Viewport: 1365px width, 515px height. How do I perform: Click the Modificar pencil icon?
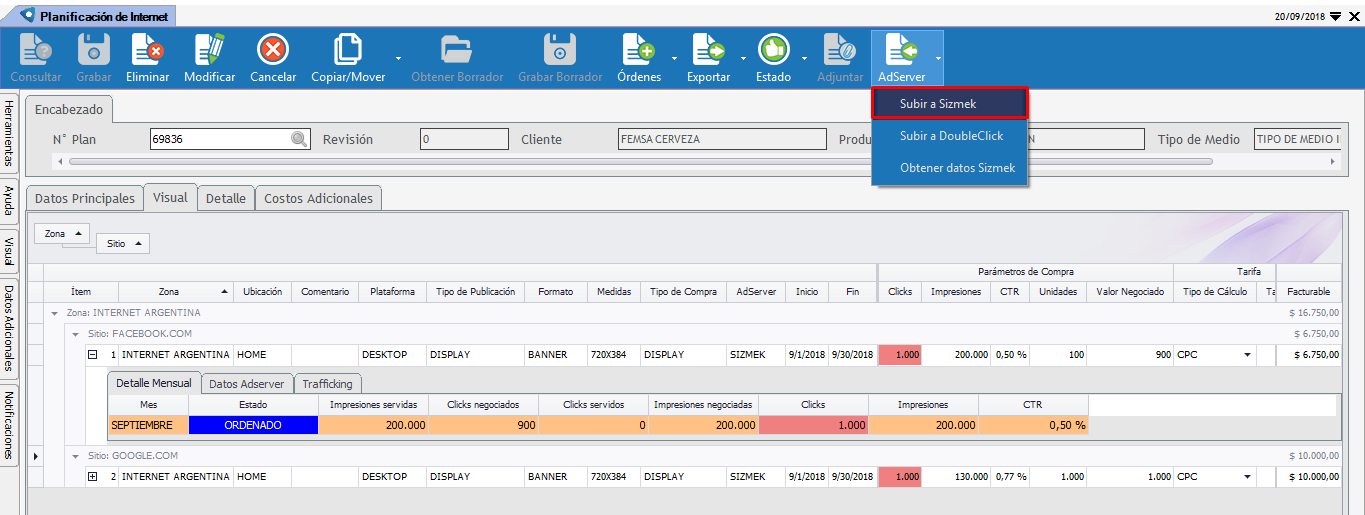[x=209, y=50]
